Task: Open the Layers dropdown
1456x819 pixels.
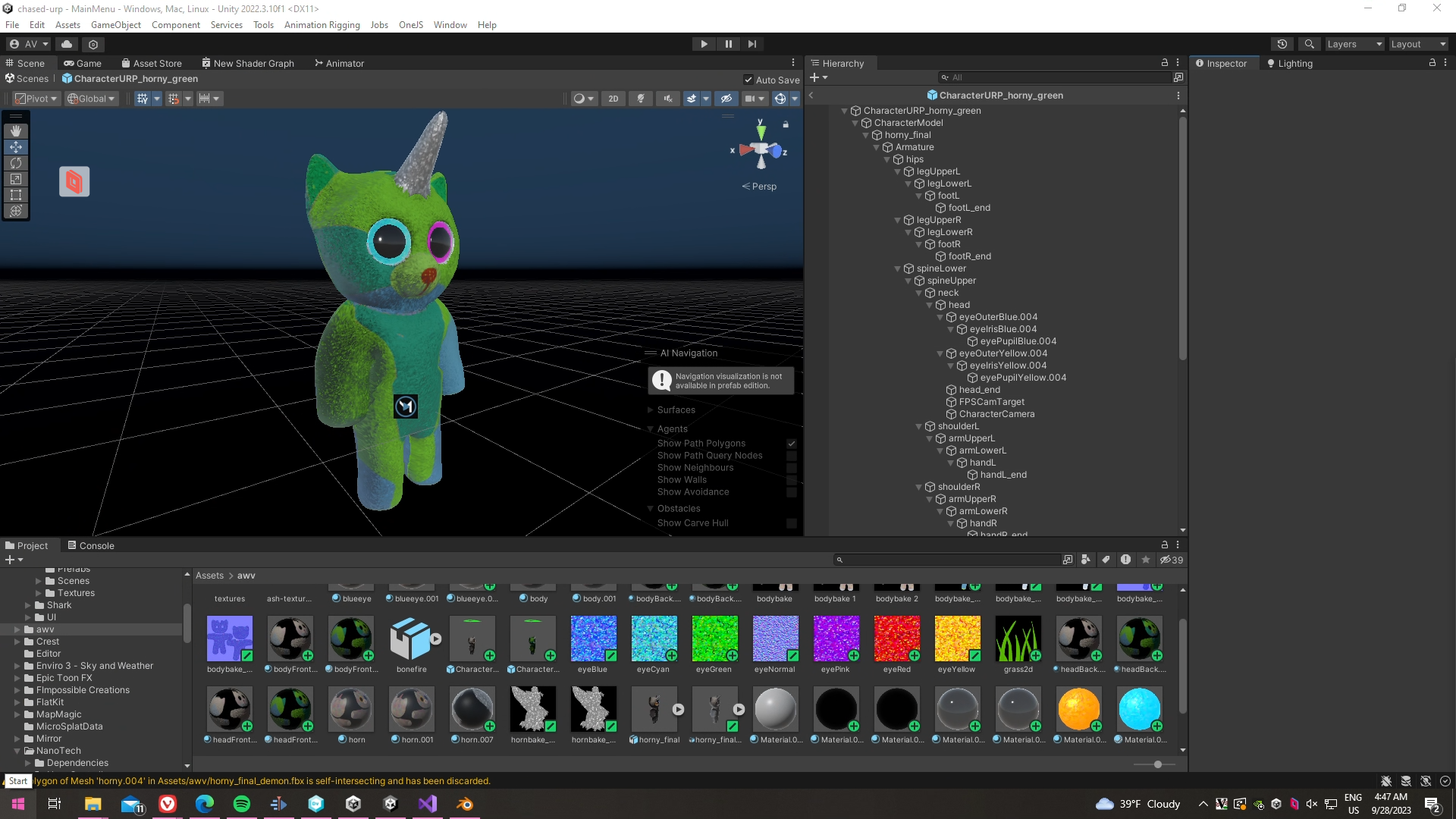Action: (1354, 44)
